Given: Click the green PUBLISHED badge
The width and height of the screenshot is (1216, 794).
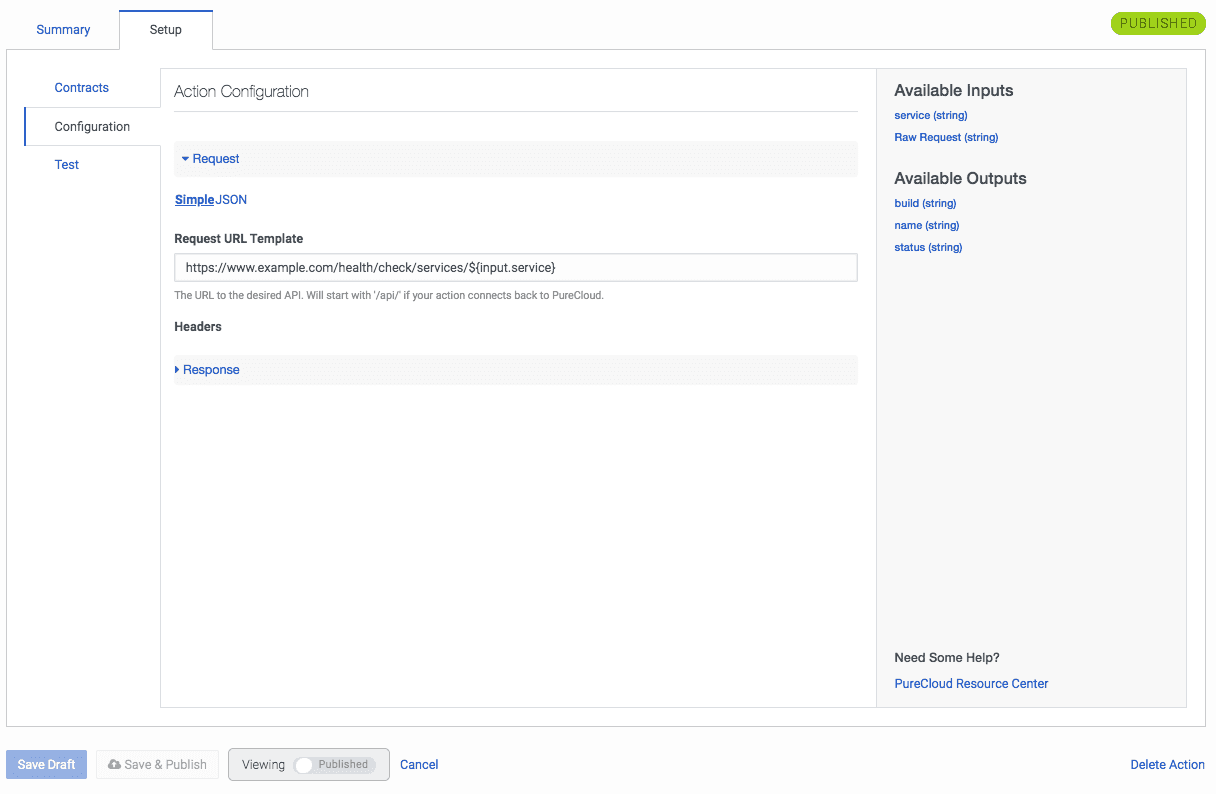Looking at the screenshot, I should (1157, 22).
